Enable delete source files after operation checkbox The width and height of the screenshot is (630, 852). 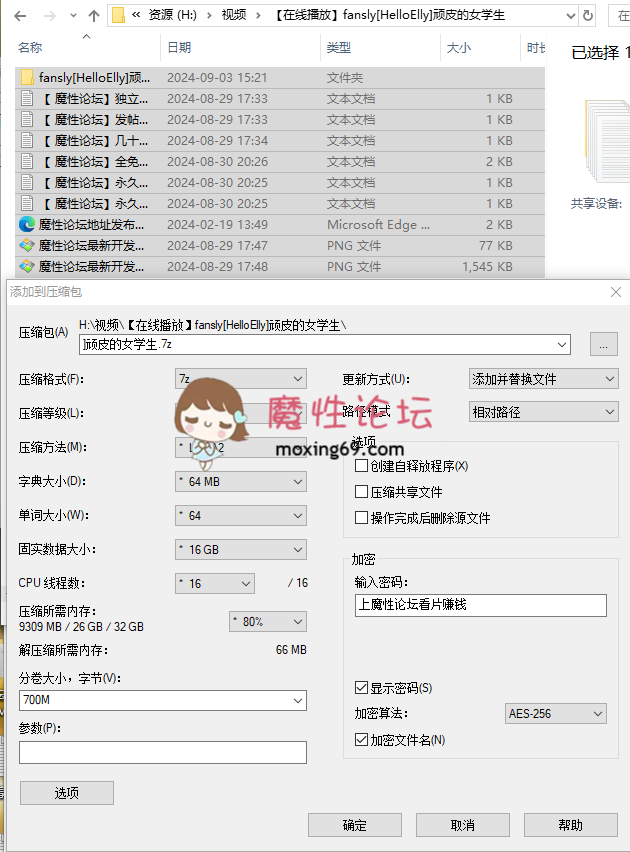[362, 518]
